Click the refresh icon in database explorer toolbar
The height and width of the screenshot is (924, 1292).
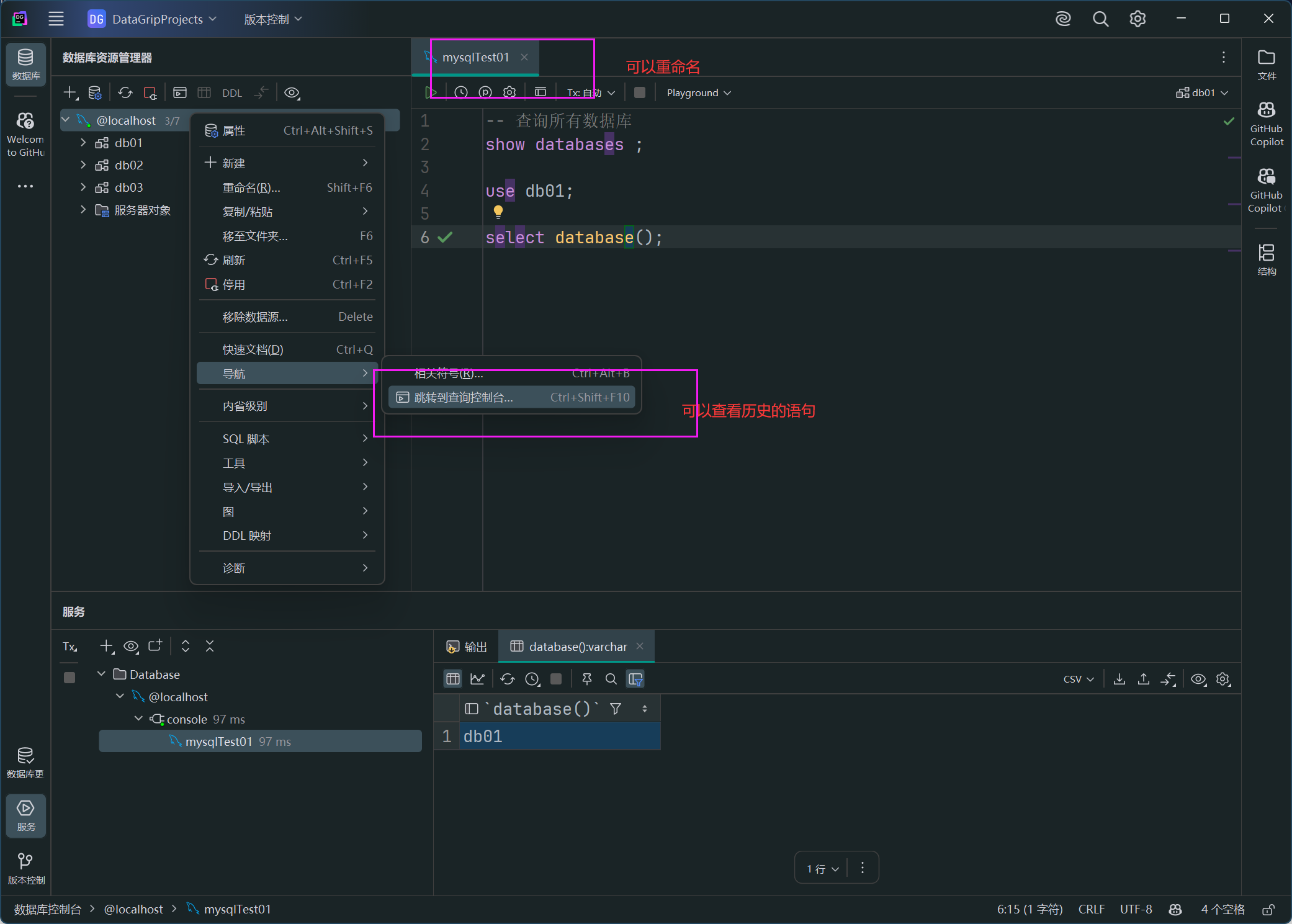coord(125,93)
